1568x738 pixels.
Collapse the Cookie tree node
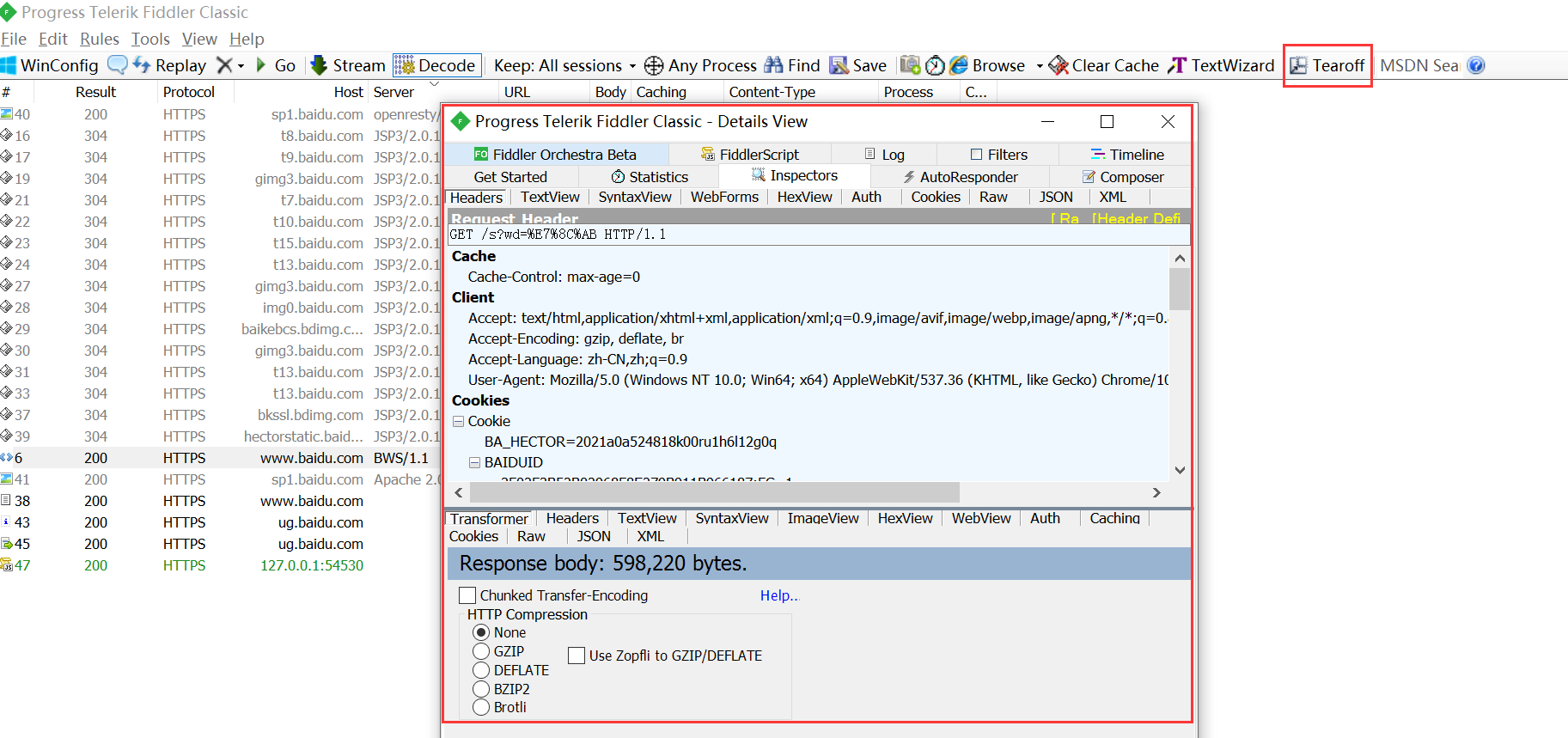point(459,421)
